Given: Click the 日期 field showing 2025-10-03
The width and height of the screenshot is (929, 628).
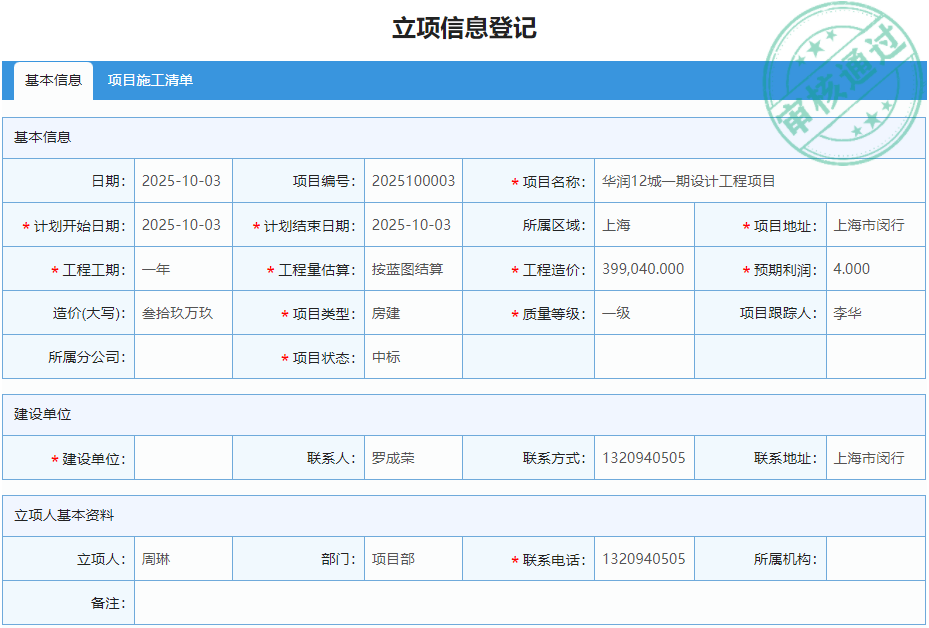Looking at the screenshot, I should (x=183, y=181).
